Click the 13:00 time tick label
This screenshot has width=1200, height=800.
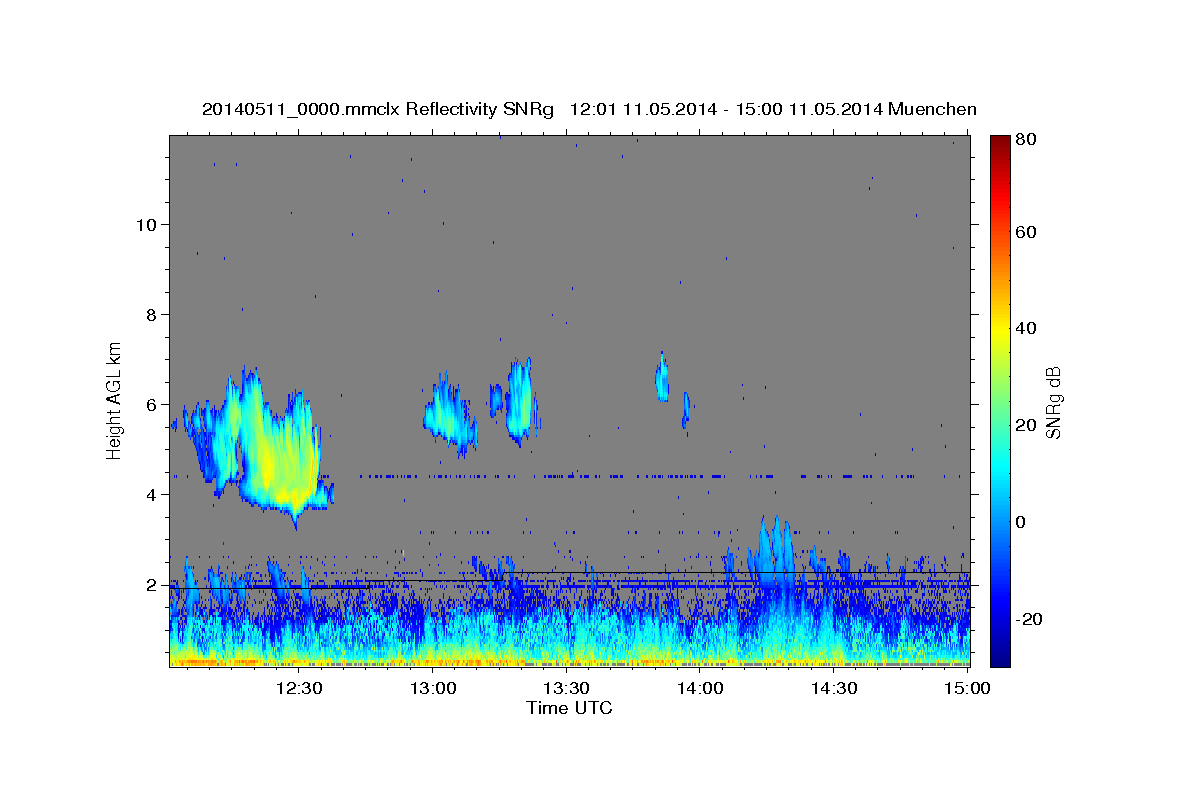(433, 689)
